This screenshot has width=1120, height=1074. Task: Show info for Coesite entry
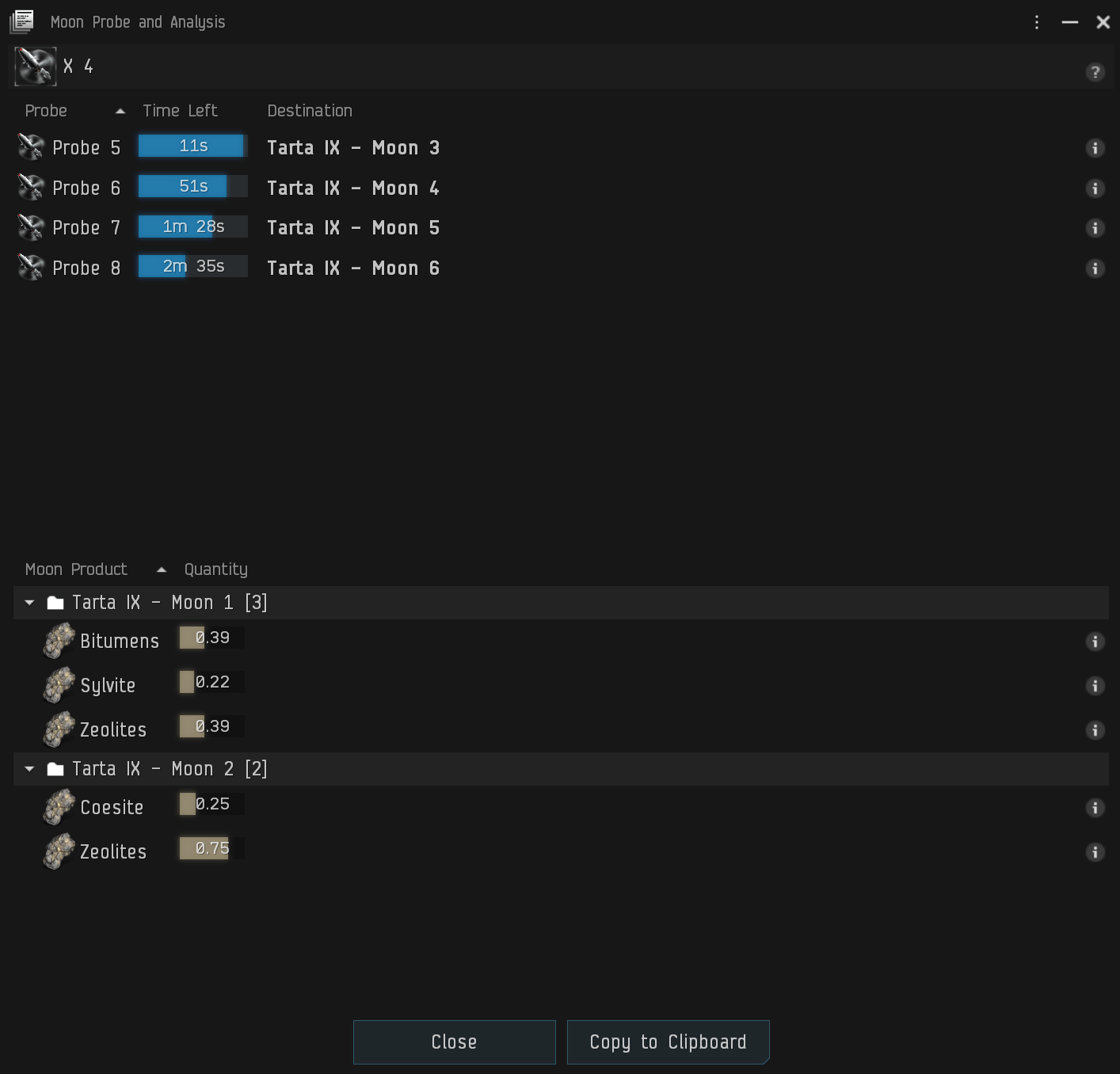tap(1095, 808)
